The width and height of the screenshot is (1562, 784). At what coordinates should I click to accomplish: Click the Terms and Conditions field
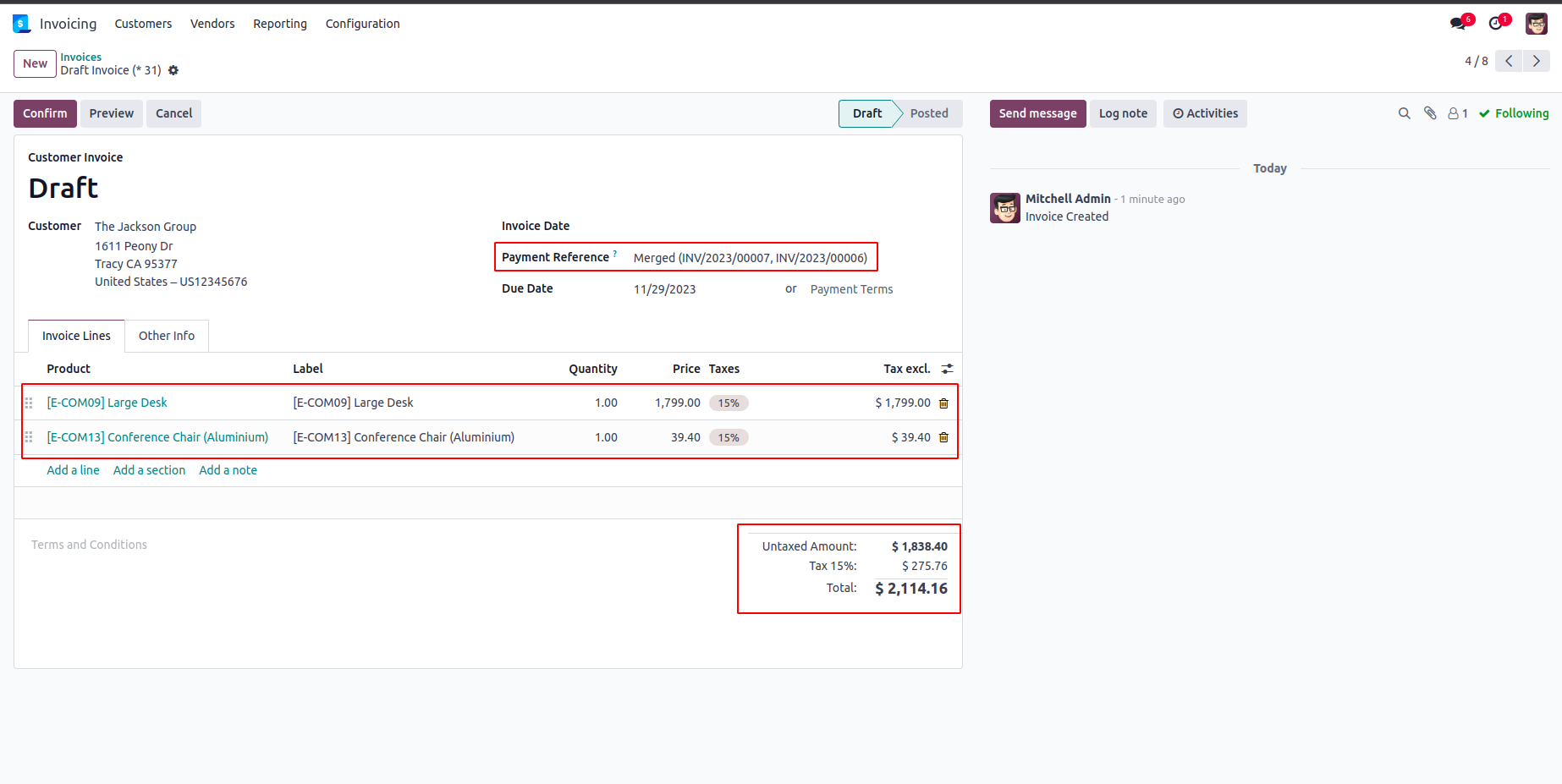tap(90, 545)
